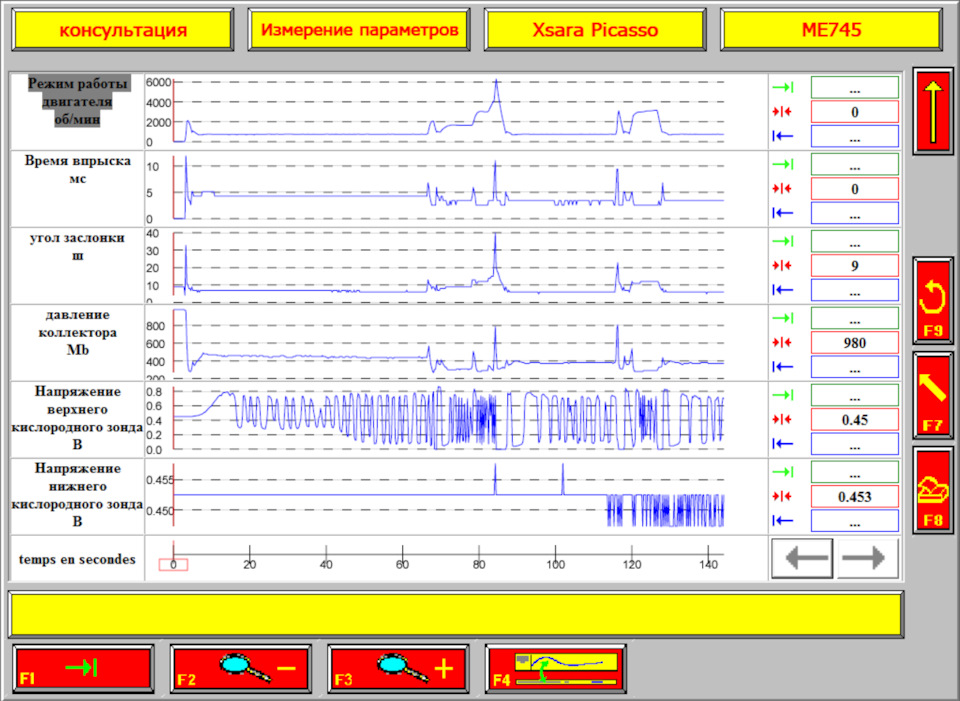Image resolution: width=960 pixels, height=701 pixels.
Task: Click the F9 return arrow button
Action: click(933, 301)
